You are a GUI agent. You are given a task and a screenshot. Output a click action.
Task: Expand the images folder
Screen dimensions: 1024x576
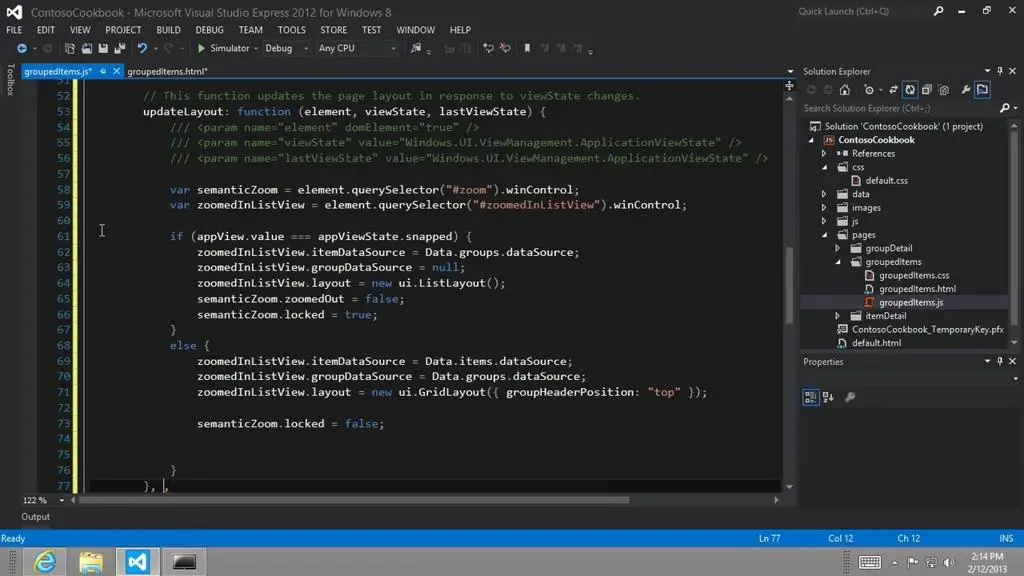pyautogui.click(x=824, y=208)
